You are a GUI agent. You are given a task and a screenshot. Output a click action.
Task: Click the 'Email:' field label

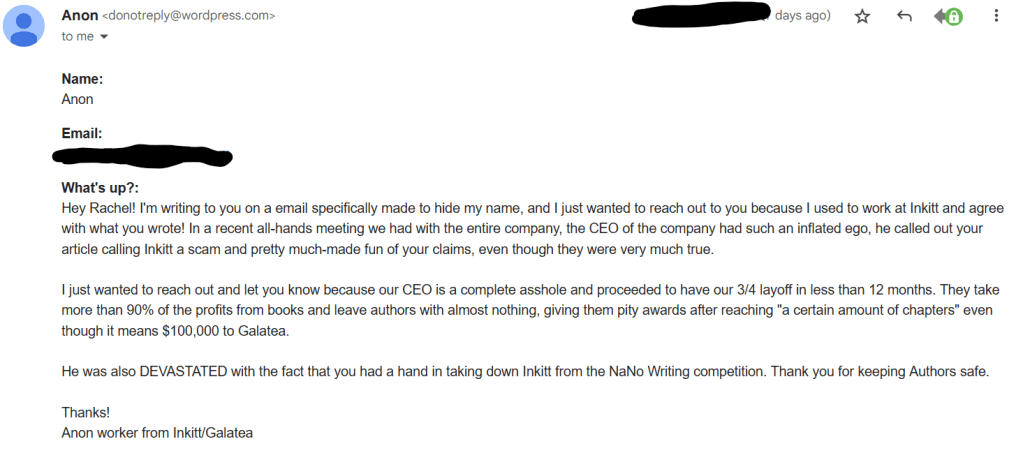83,133
